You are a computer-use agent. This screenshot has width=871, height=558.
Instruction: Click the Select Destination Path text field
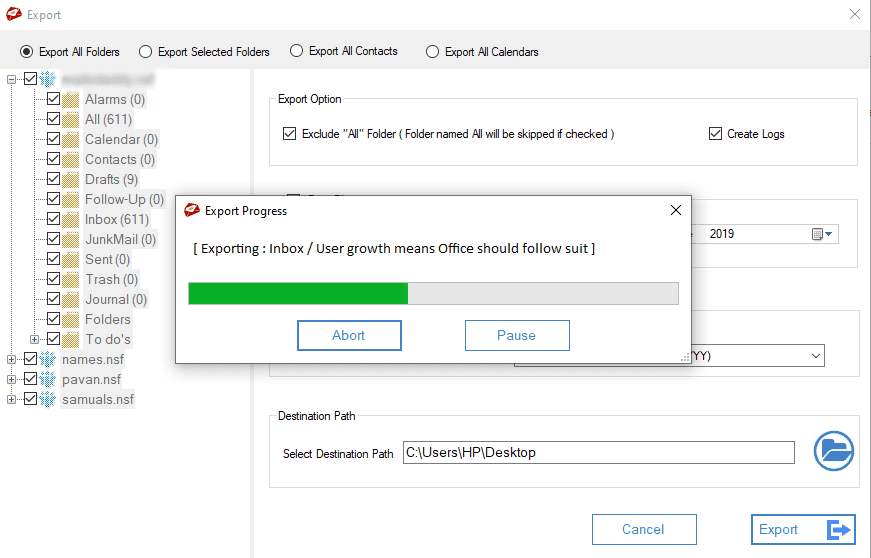[x=598, y=453]
